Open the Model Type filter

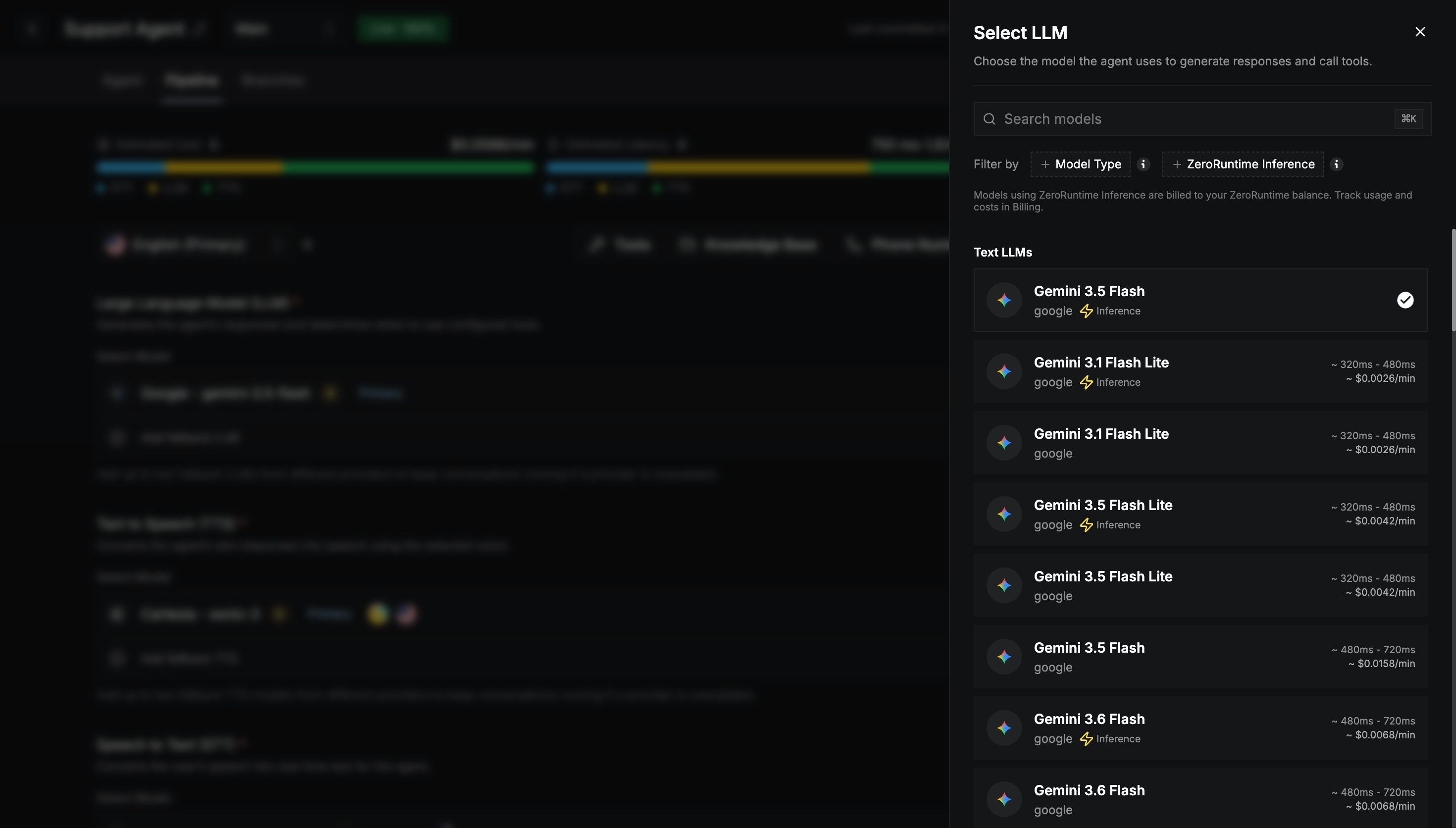point(1080,164)
